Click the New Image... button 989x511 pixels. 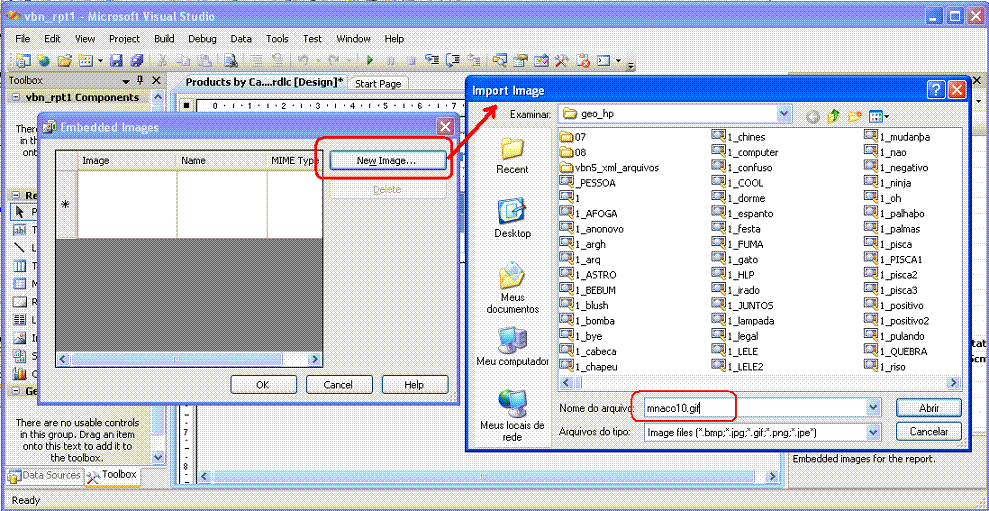pyautogui.click(x=386, y=161)
